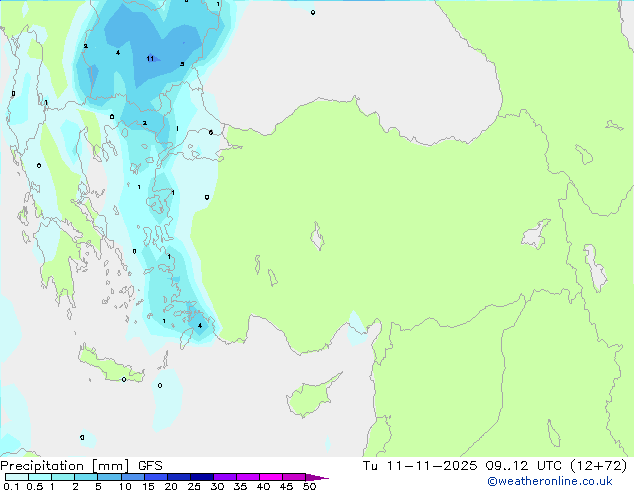Click legend tick label '40'
The height and width of the screenshot is (490, 634).
263,486
